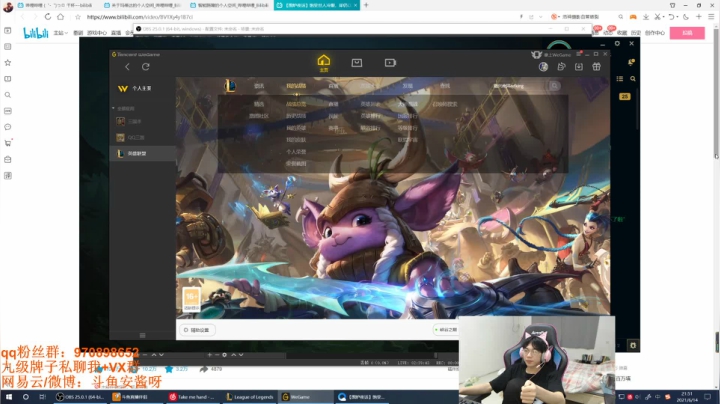This screenshot has width=720, height=404.
Task: Open new browser tab plus button
Action: click(x=366, y=5)
